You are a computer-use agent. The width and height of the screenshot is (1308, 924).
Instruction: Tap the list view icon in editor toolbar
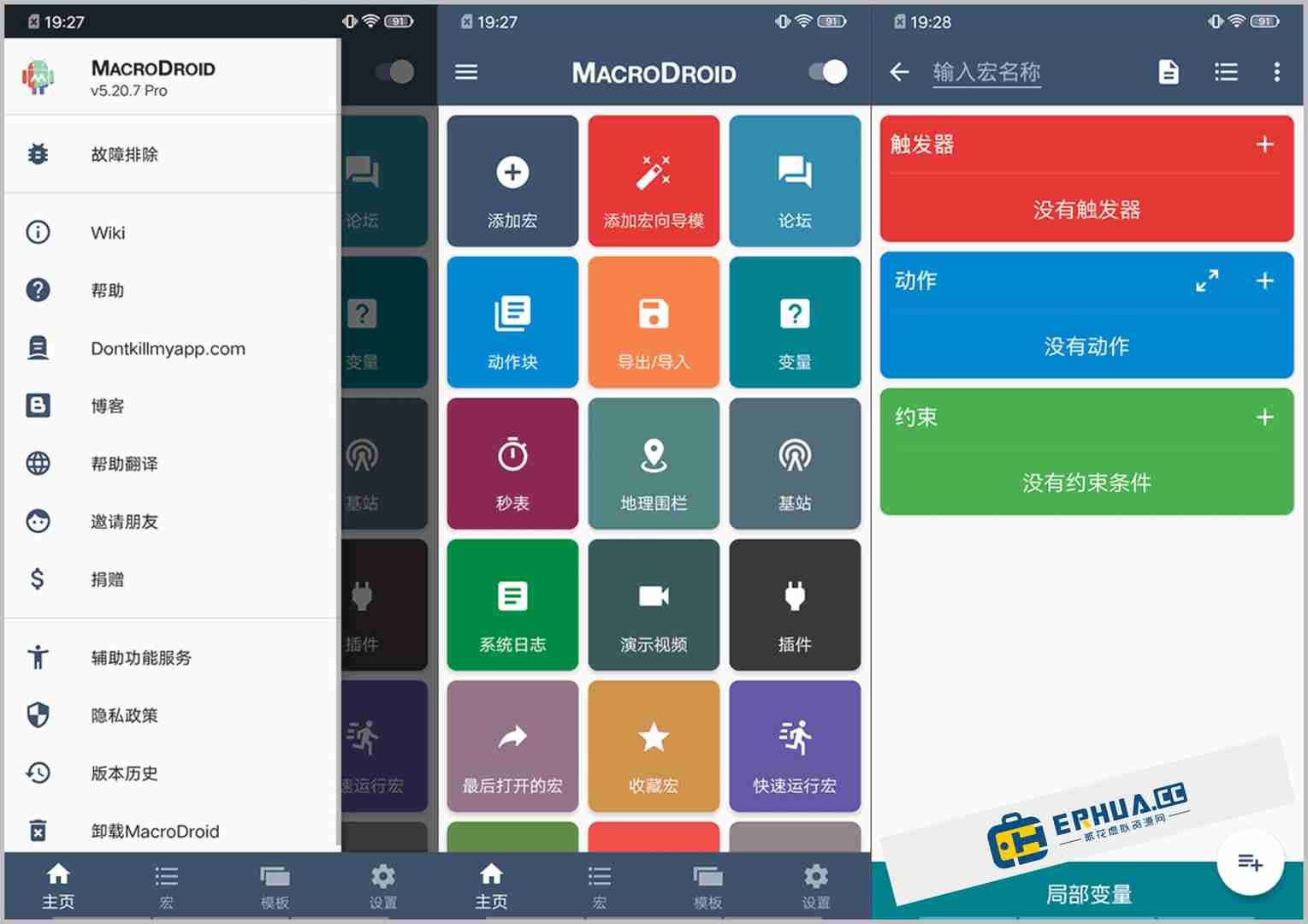pos(1226,72)
